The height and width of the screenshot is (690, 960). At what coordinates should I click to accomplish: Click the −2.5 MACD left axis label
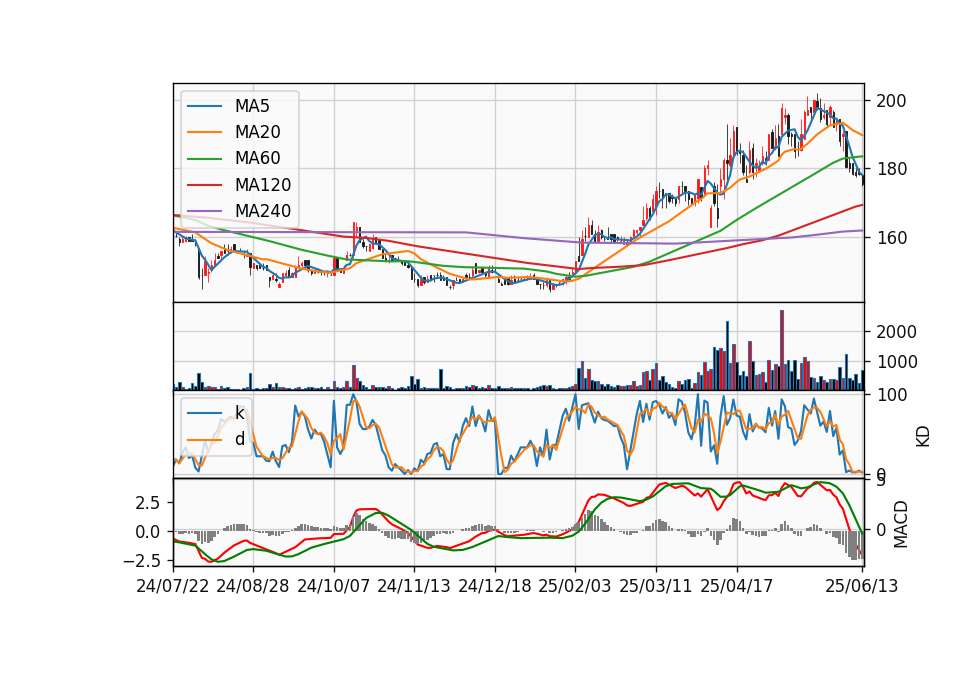click(141, 560)
